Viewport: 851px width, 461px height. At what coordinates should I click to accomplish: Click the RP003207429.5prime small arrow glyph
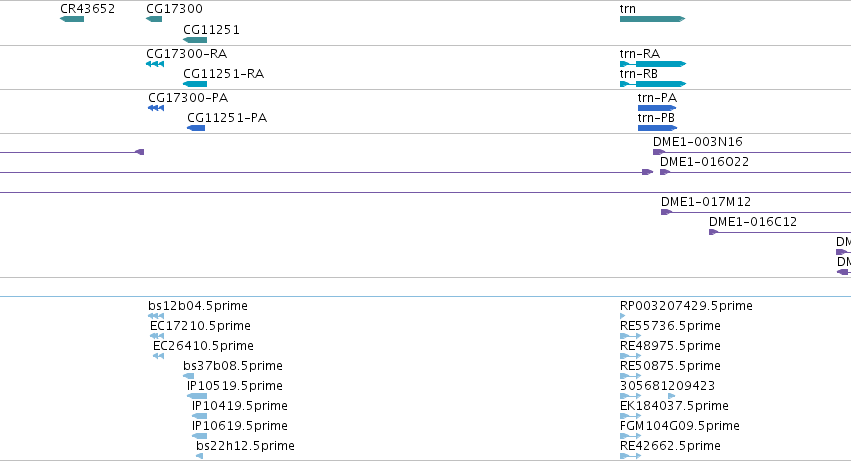click(622, 316)
